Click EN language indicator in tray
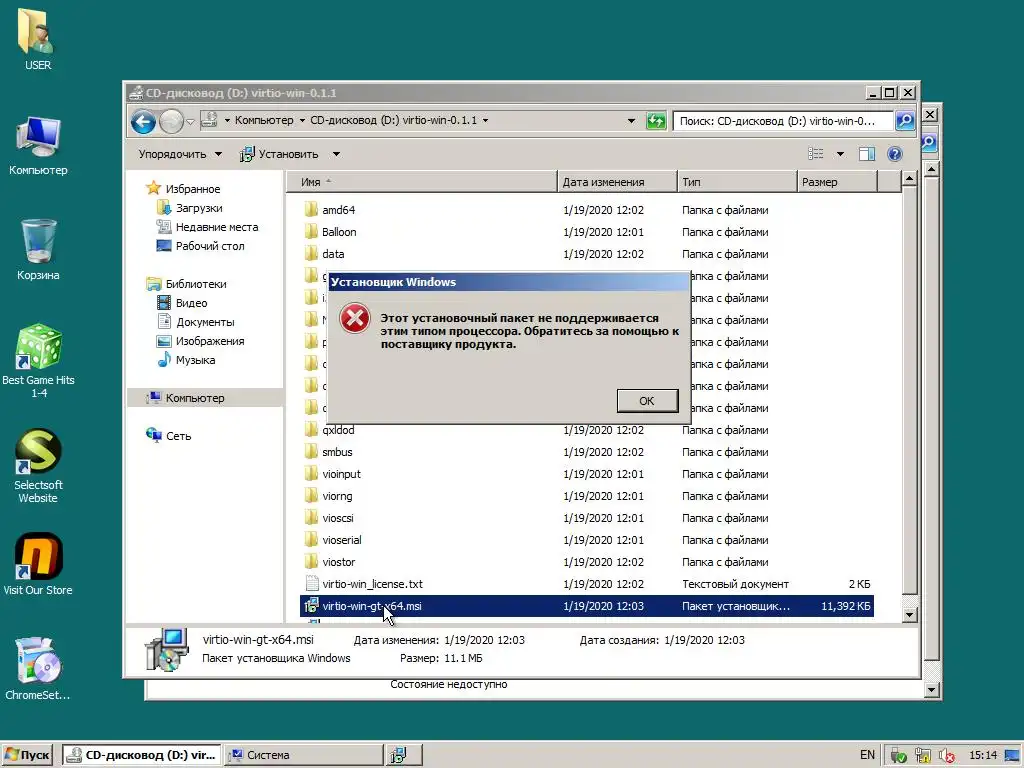Image resolution: width=1024 pixels, height=768 pixels. coord(867,755)
